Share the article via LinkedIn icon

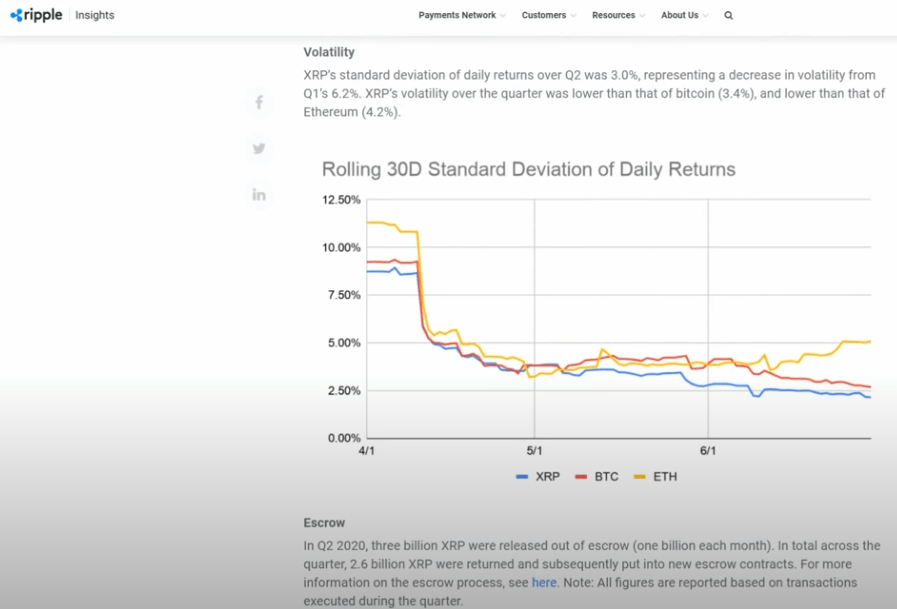pos(259,195)
